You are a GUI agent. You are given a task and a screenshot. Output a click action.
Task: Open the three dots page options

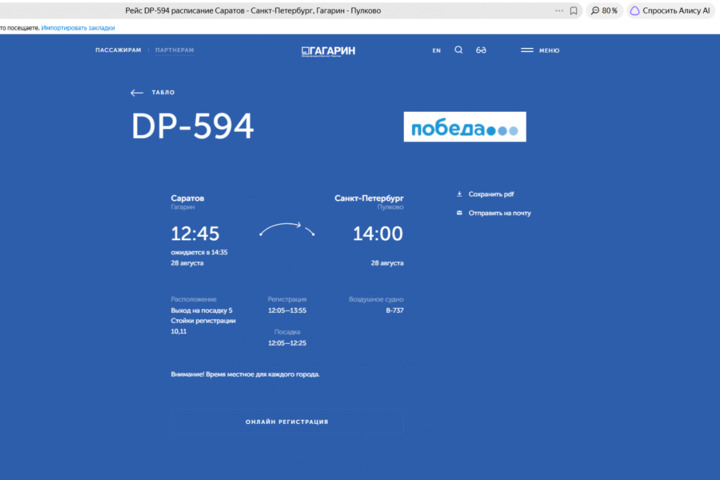click(x=559, y=11)
